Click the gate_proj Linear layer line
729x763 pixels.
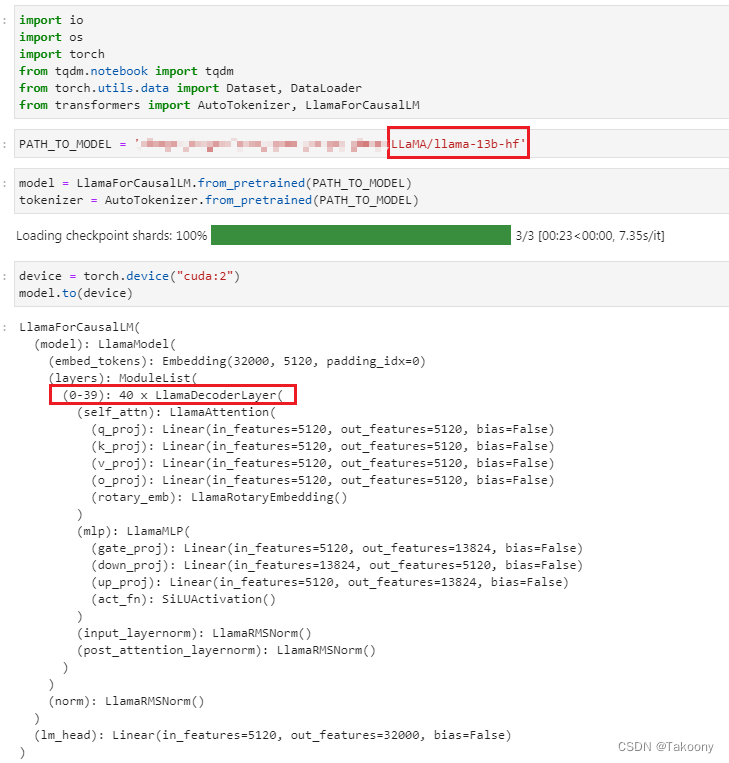tap(337, 548)
